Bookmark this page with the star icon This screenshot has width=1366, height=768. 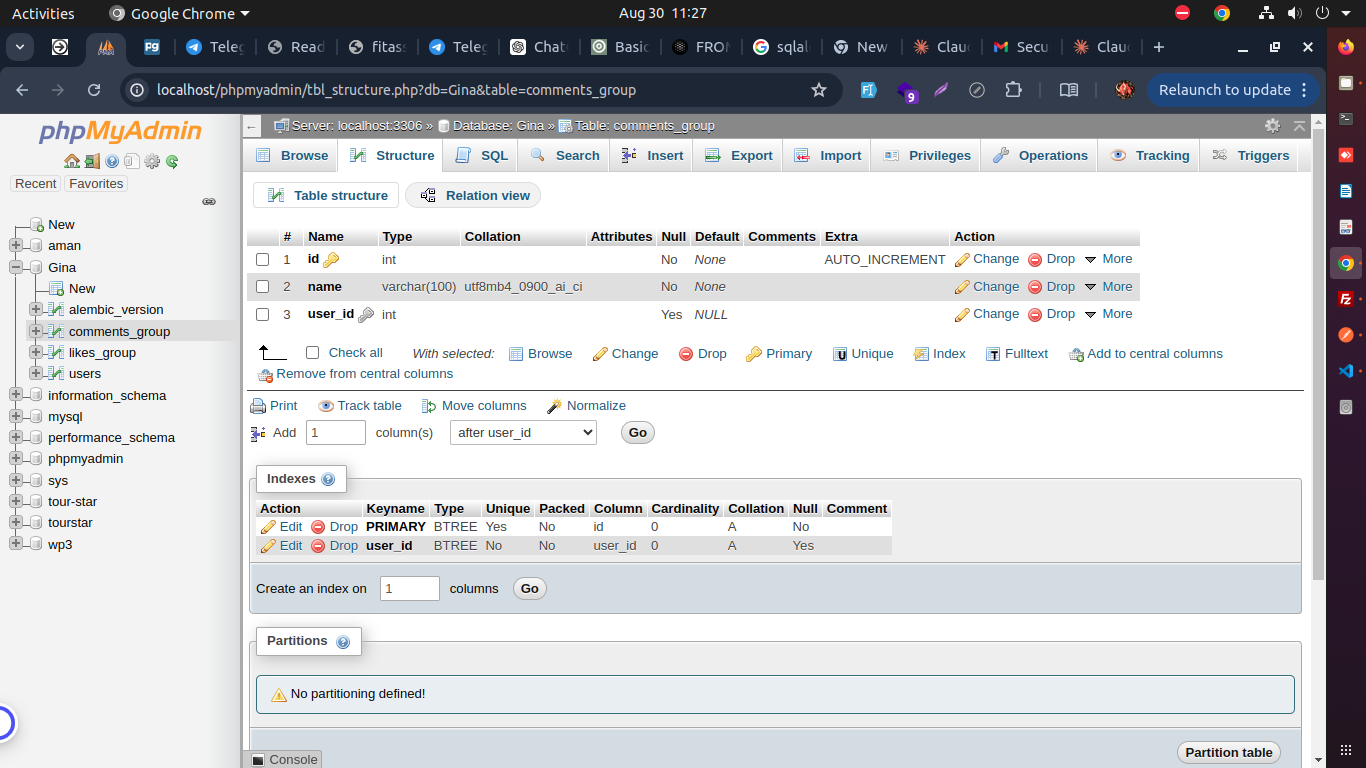[819, 90]
